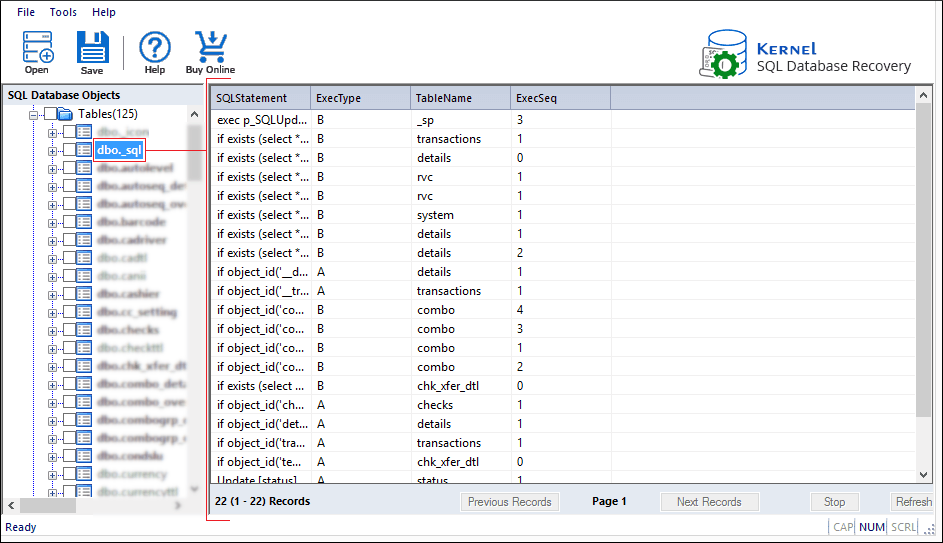Viewport: 943px width, 543px height.
Task: Tick the checkbox for dbo.autoseq_de
Action: (x=70, y=186)
